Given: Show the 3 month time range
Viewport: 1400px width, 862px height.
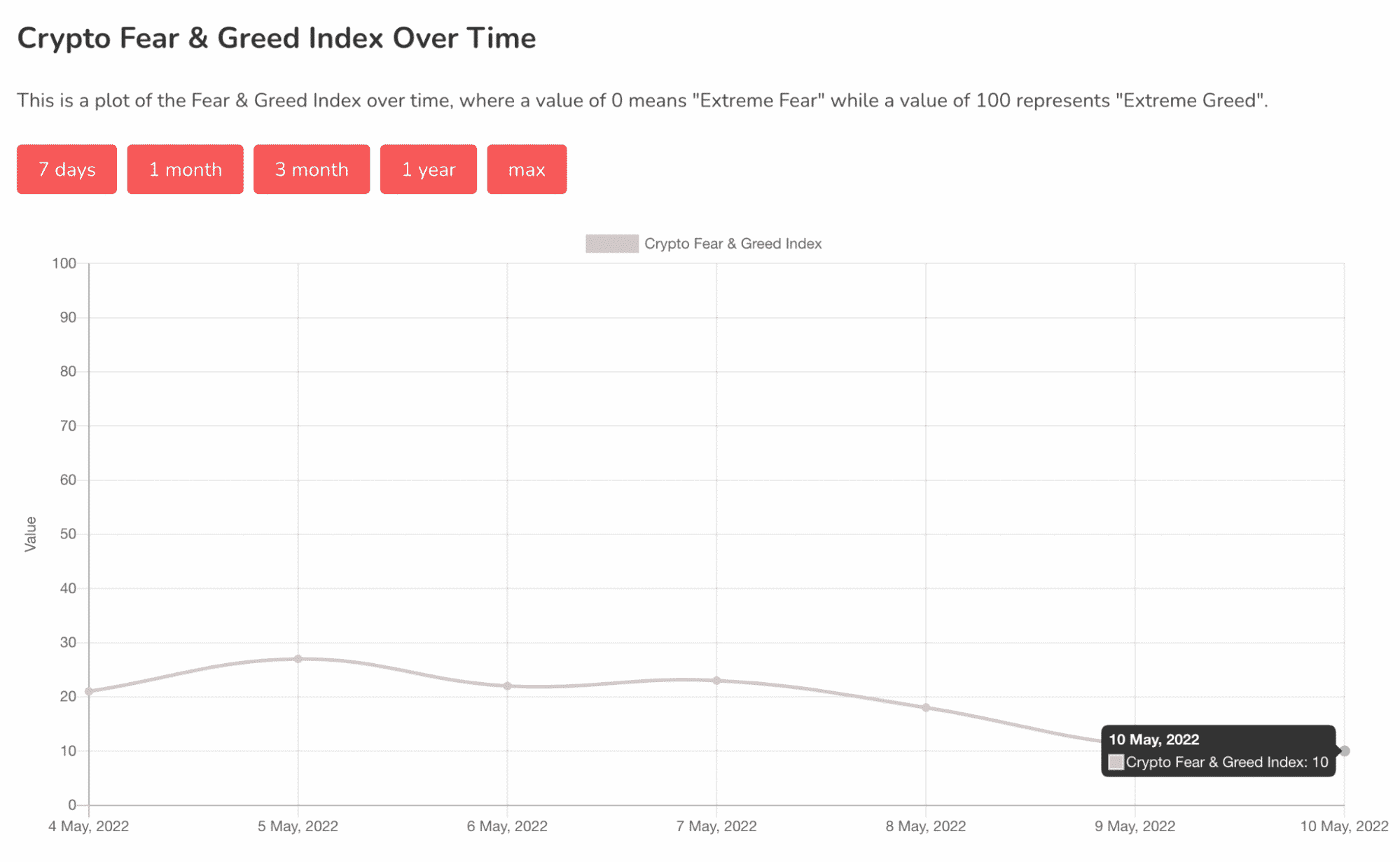Looking at the screenshot, I should pyautogui.click(x=312, y=169).
